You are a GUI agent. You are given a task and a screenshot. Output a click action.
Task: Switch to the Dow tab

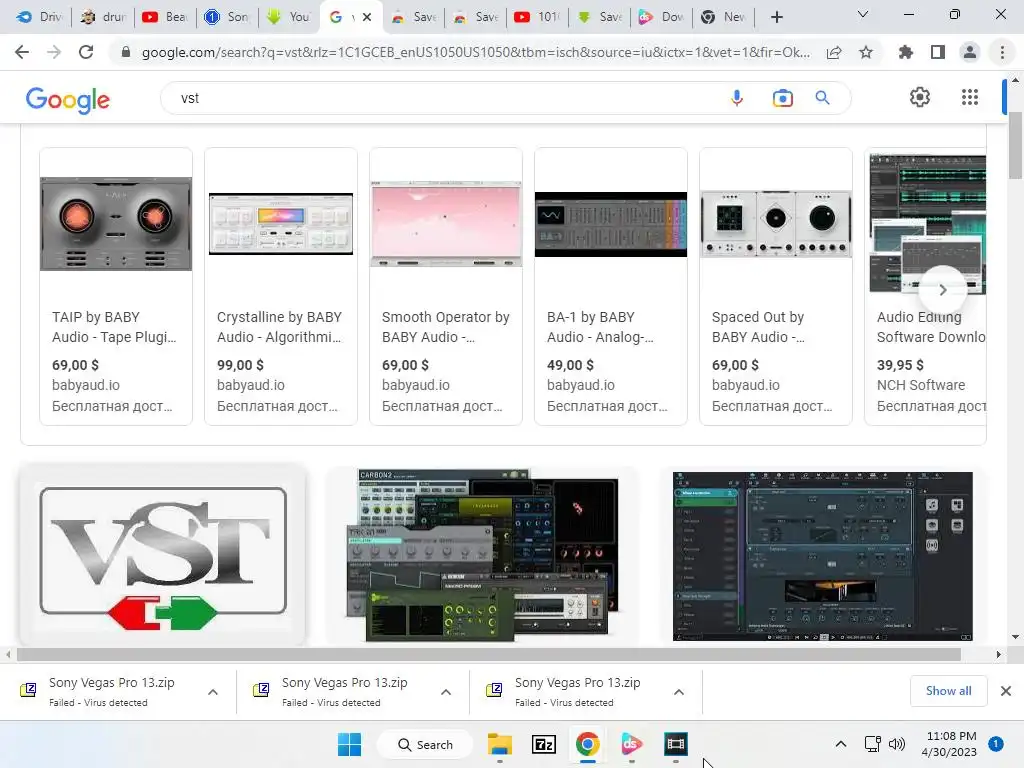661,17
